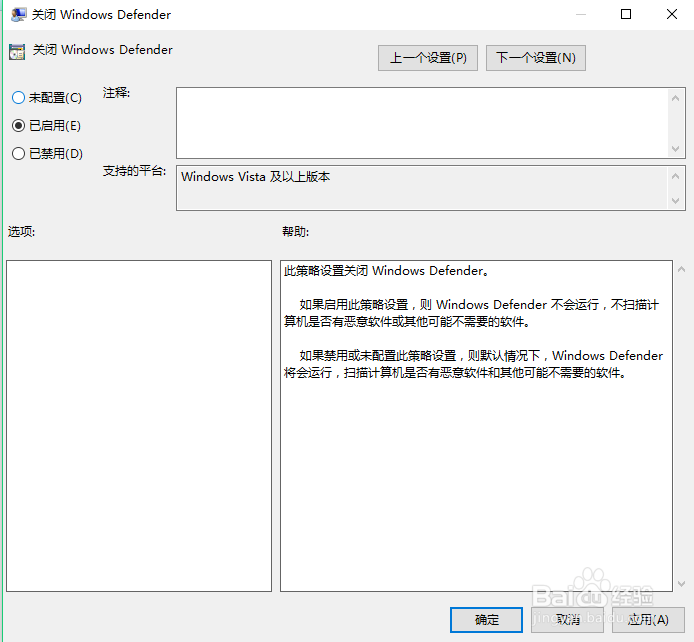Click the policy setting icon beside heading
The width and height of the screenshot is (694, 642).
click(x=17, y=52)
